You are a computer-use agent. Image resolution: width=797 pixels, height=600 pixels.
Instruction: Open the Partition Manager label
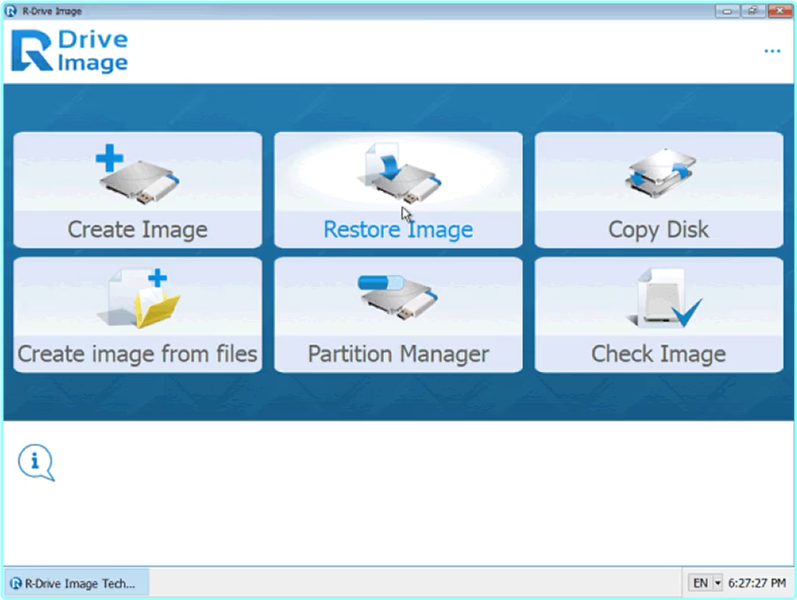(398, 354)
